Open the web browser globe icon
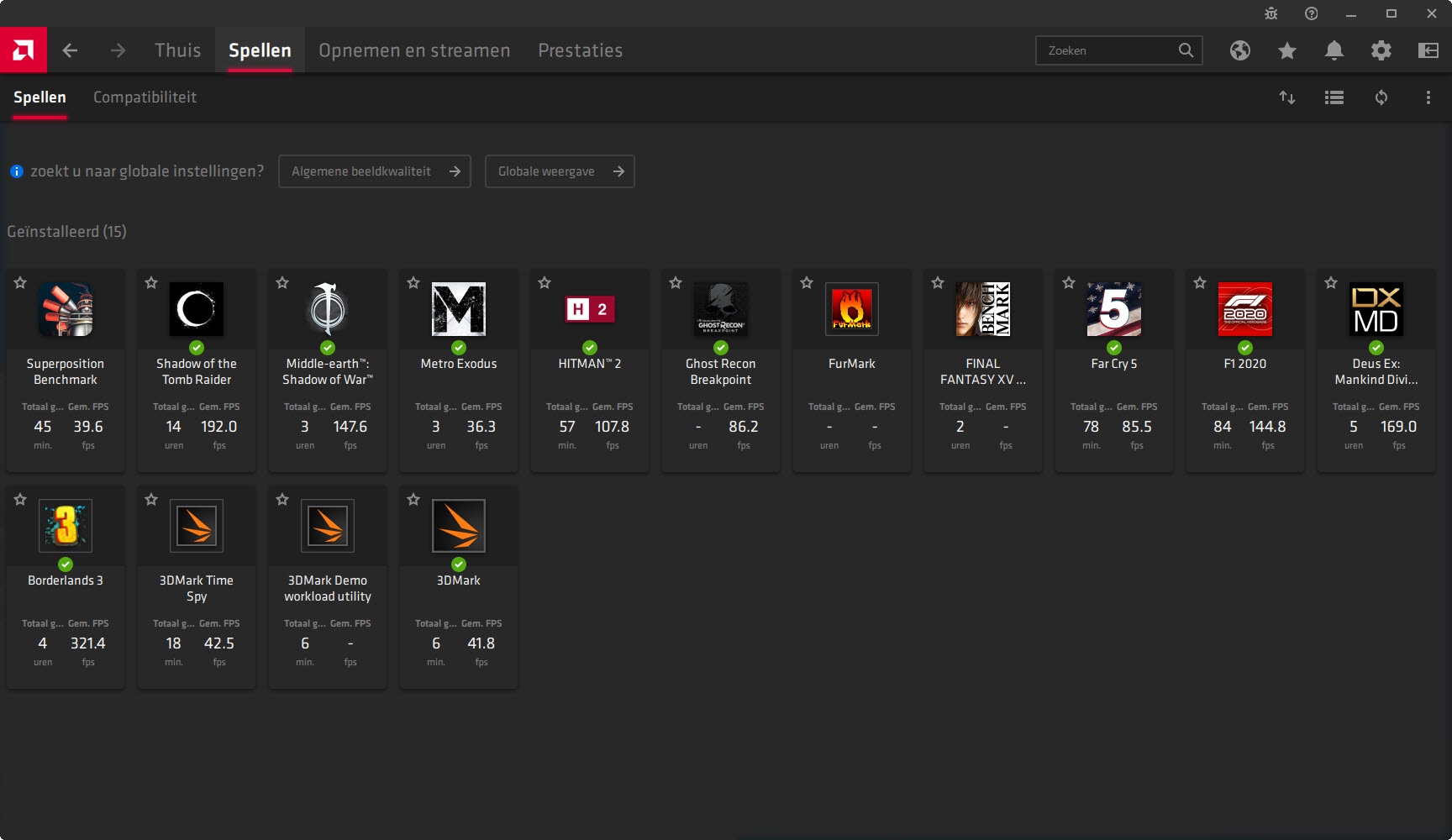 tap(1240, 50)
